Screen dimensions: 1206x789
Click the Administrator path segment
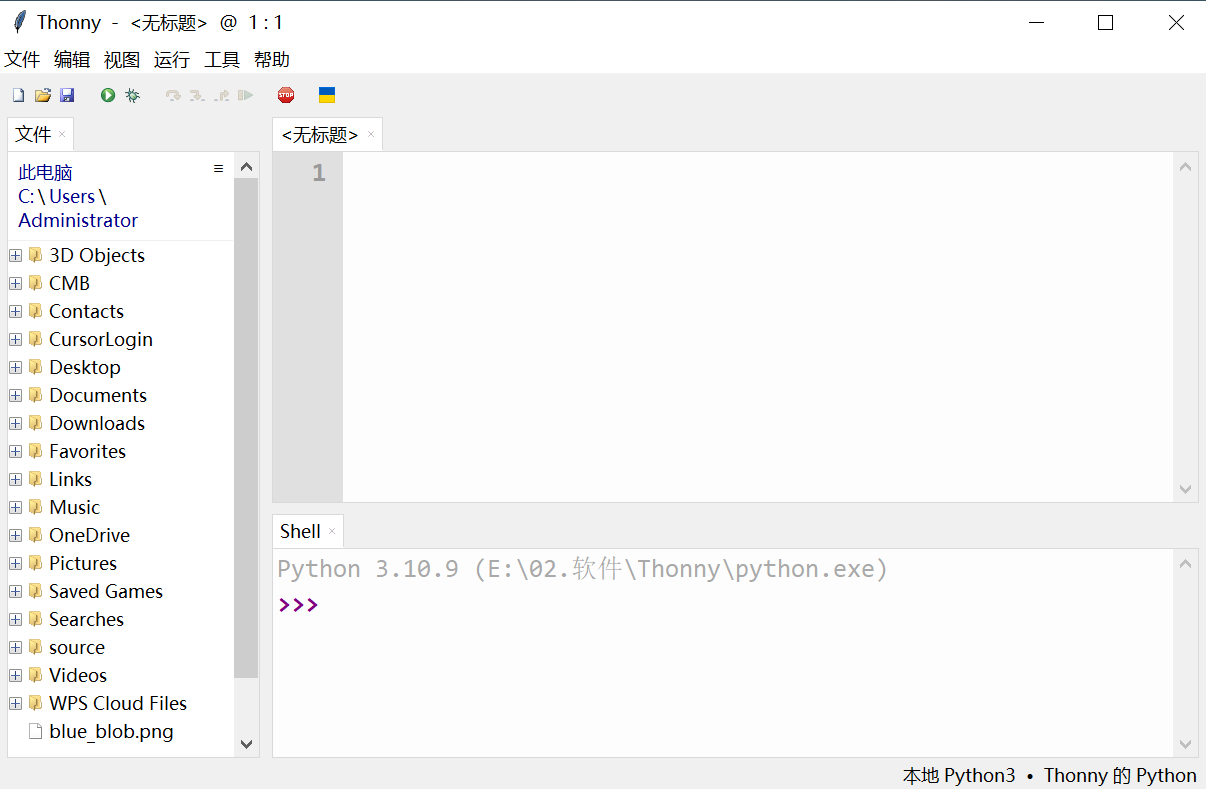[78, 220]
